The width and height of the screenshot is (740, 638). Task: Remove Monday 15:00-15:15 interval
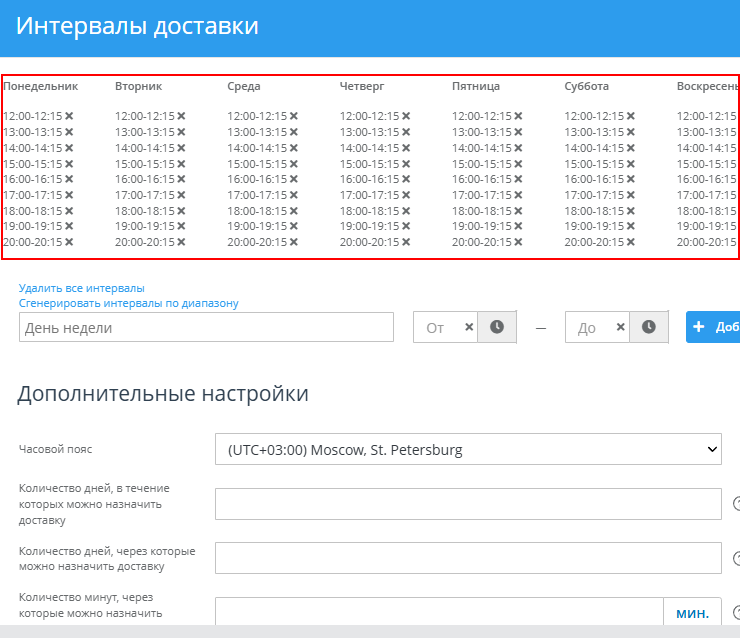pos(69,164)
